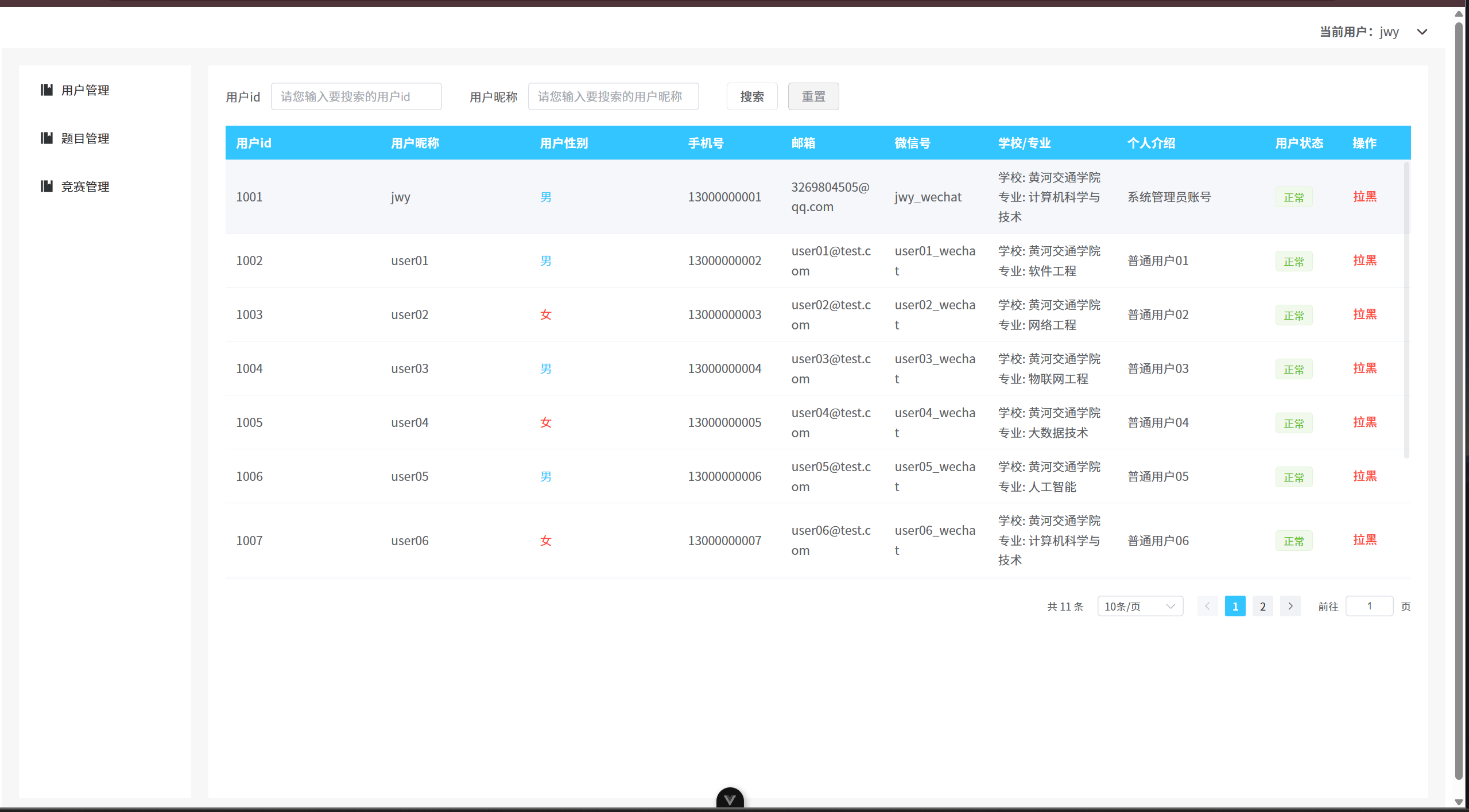The image size is (1469, 812).
Task: Open 竞赛管理 menu item
Action: coord(85,187)
